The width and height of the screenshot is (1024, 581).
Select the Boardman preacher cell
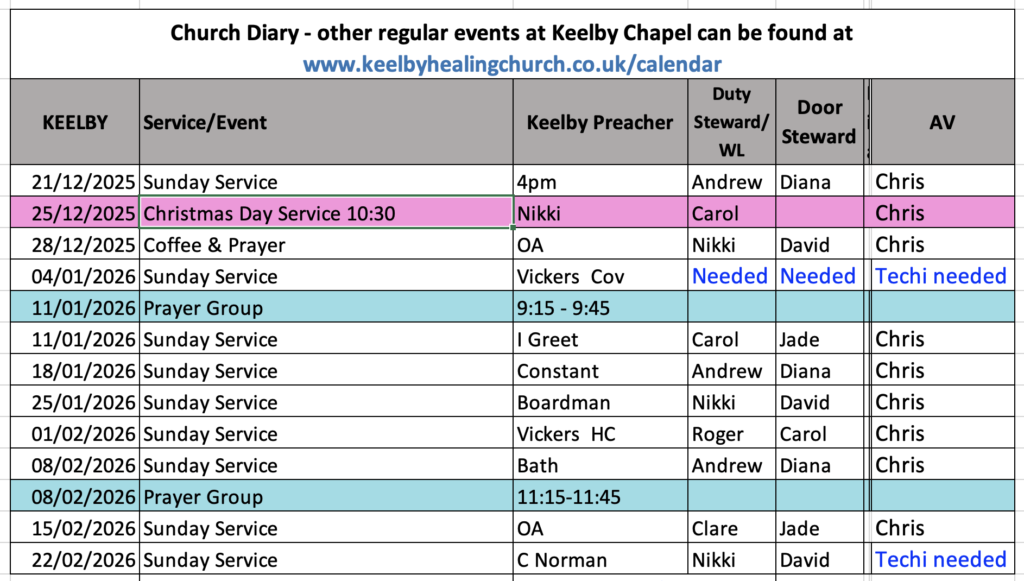pyautogui.click(x=600, y=402)
